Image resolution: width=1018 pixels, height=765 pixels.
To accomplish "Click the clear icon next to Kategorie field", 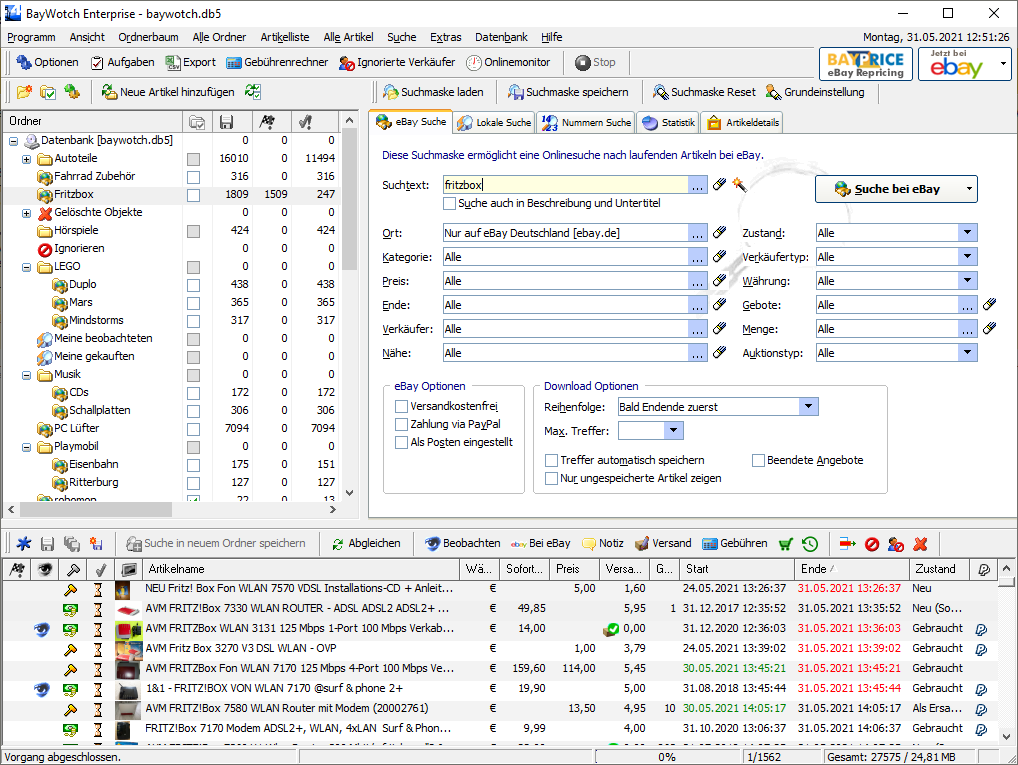I will pyautogui.click(x=719, y=257).
